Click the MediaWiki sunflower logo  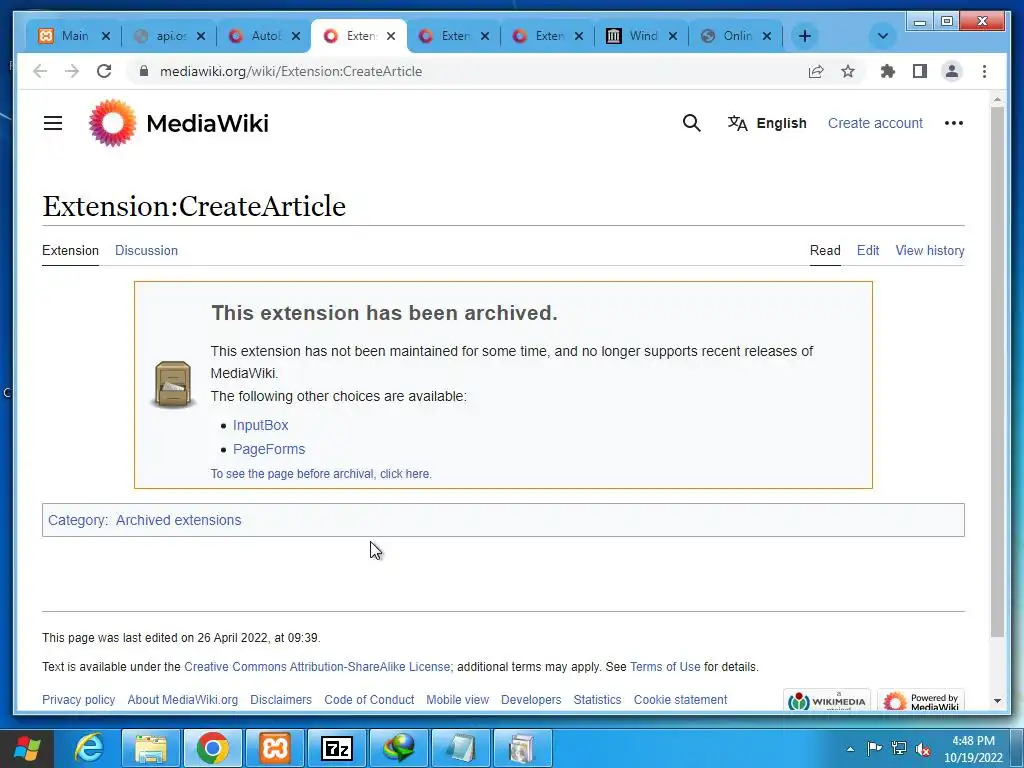112,123
